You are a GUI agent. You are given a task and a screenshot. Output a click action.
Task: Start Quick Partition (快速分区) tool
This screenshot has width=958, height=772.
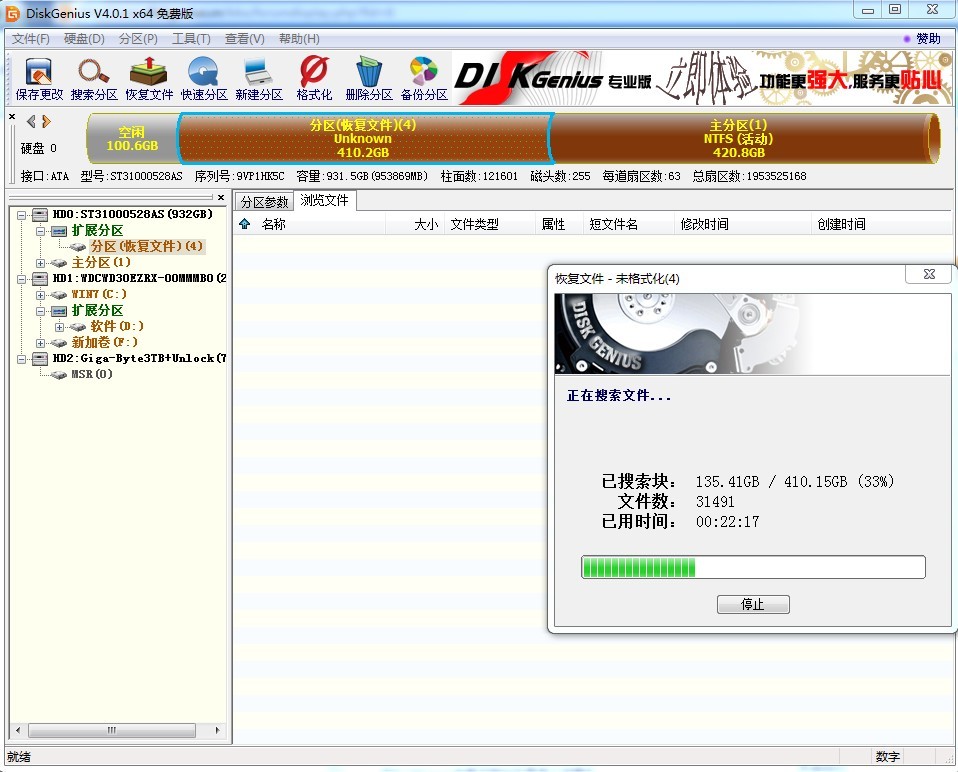pos(203,78)
